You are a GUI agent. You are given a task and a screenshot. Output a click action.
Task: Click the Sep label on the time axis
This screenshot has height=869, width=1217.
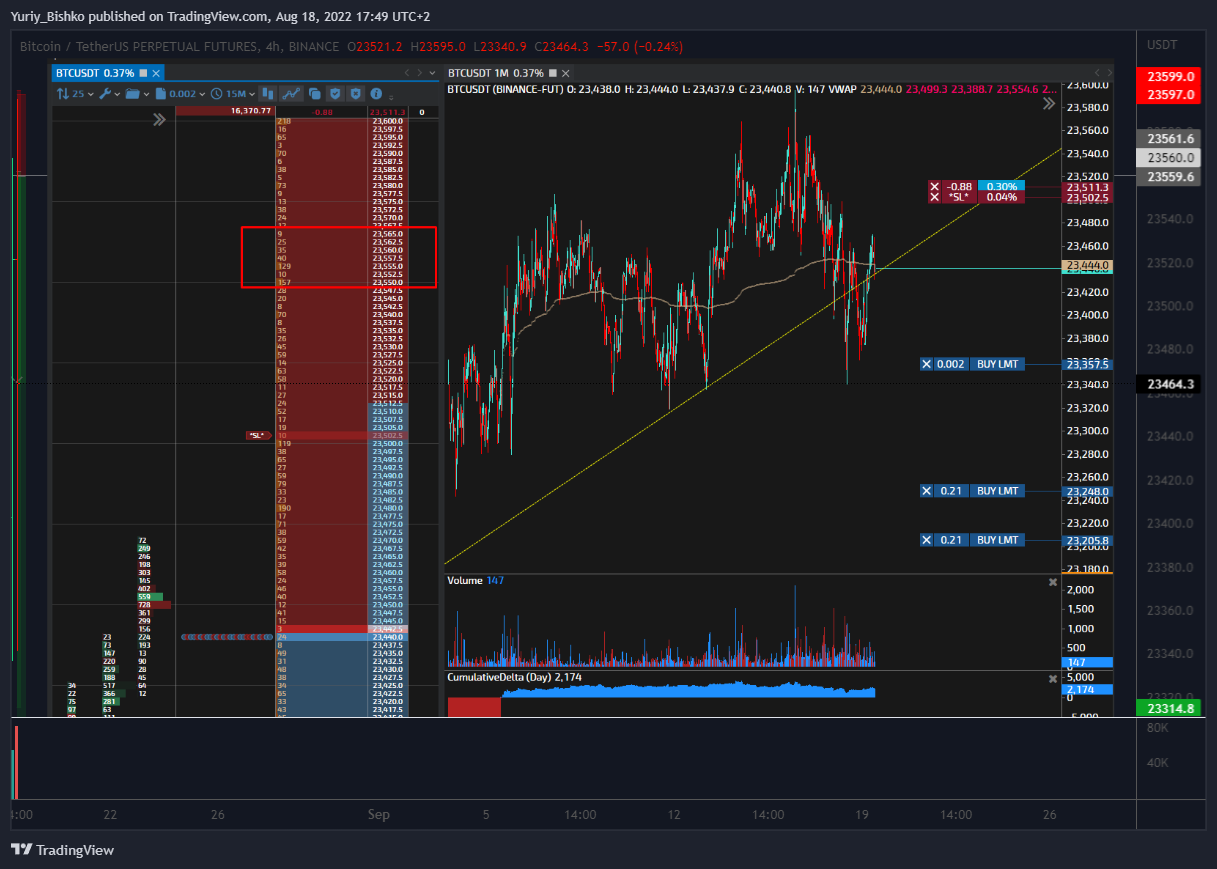[378, 815]
